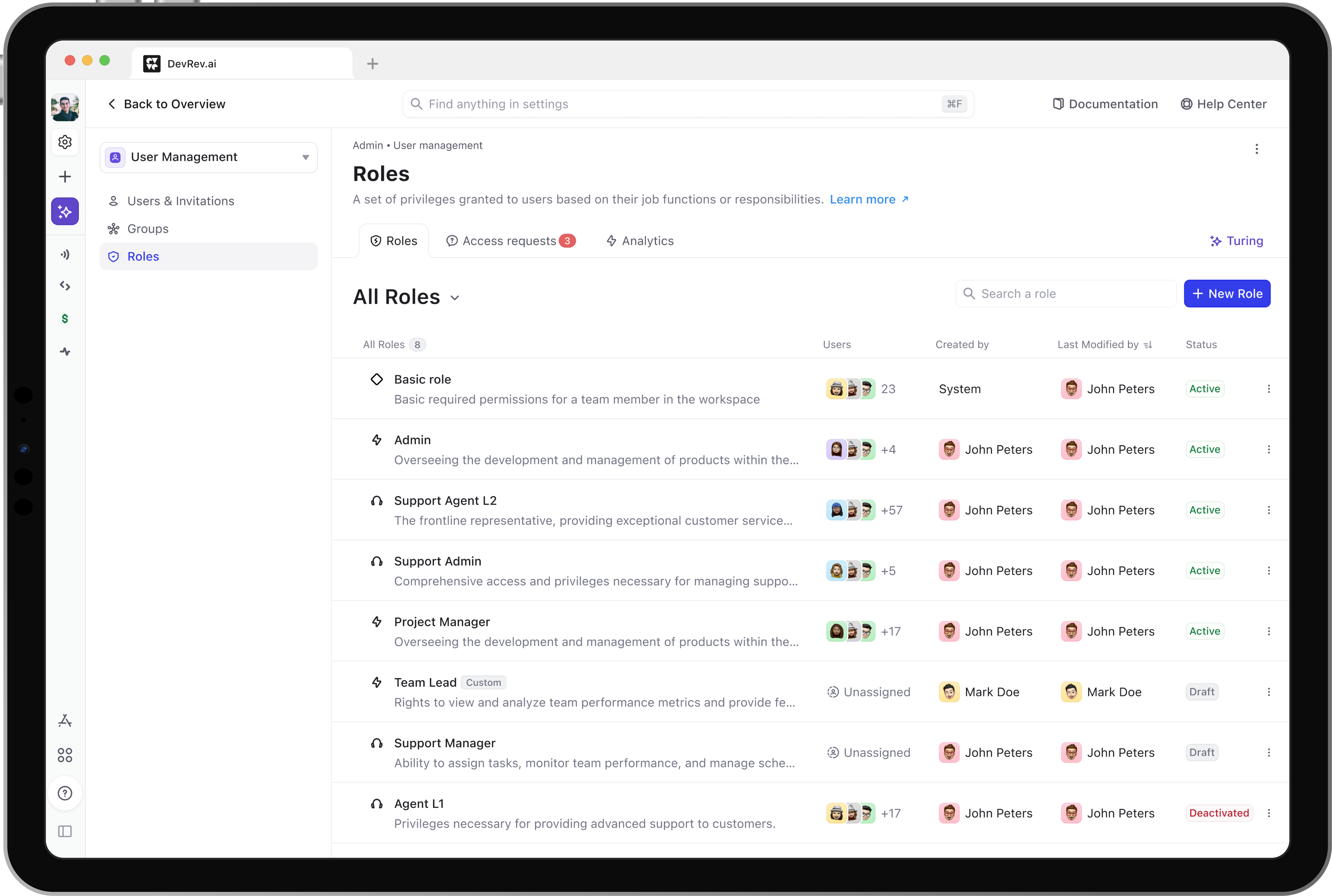Open the Team Lead role
Screen dimensions: 1332x896
[425, 682]
